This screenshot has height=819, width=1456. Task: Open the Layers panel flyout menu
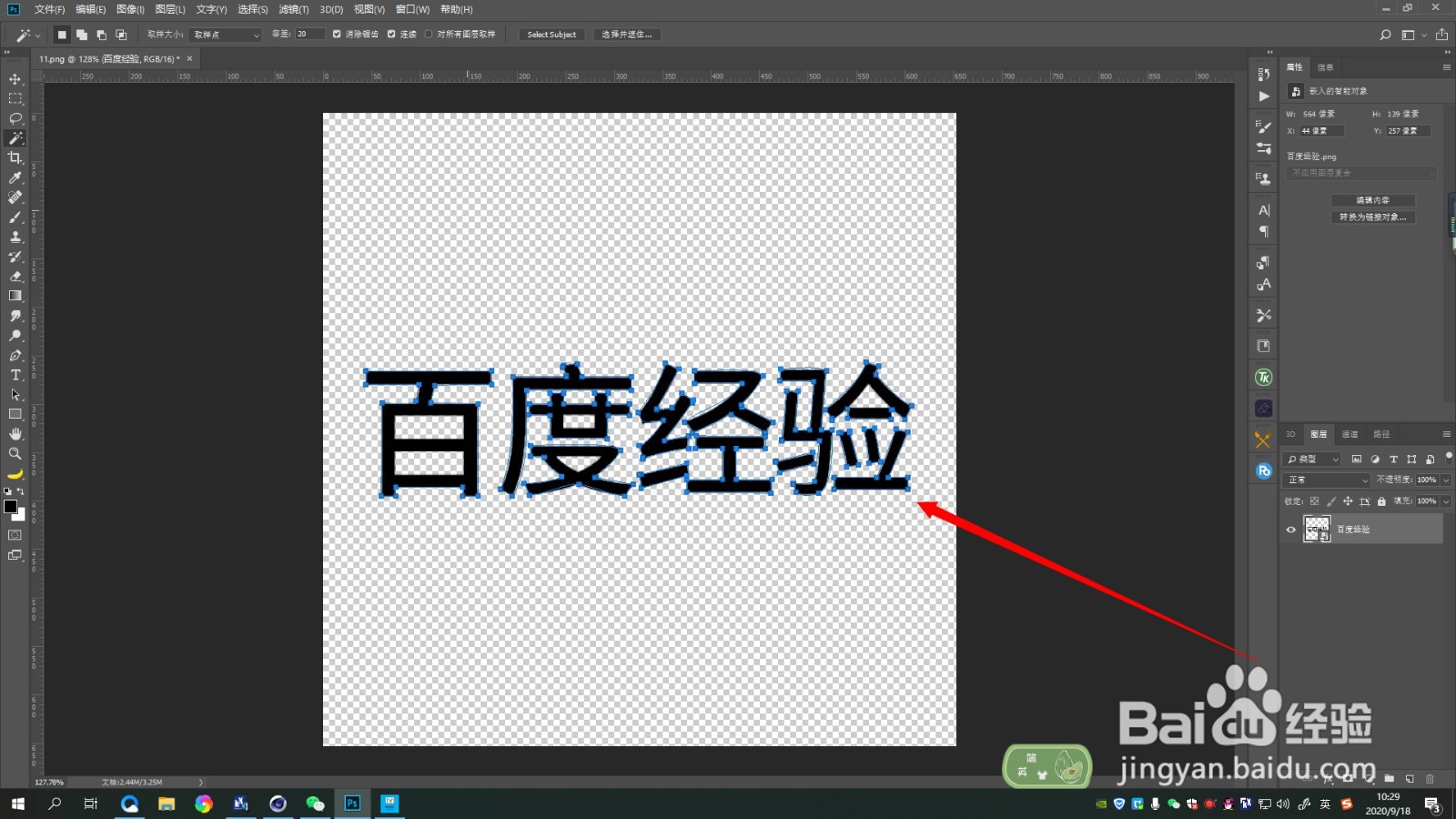tap(1446, 434)
